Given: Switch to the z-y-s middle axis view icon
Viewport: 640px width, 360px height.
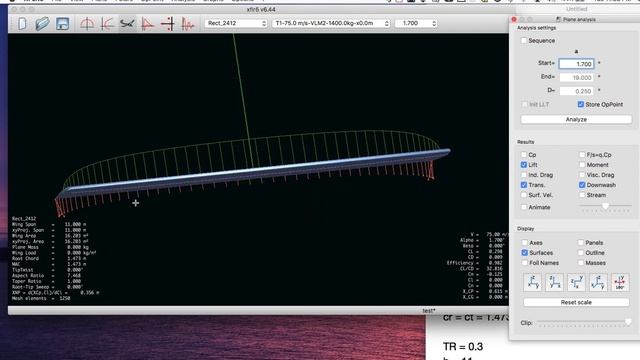Looking at the screenshot, I should point(576,282).
